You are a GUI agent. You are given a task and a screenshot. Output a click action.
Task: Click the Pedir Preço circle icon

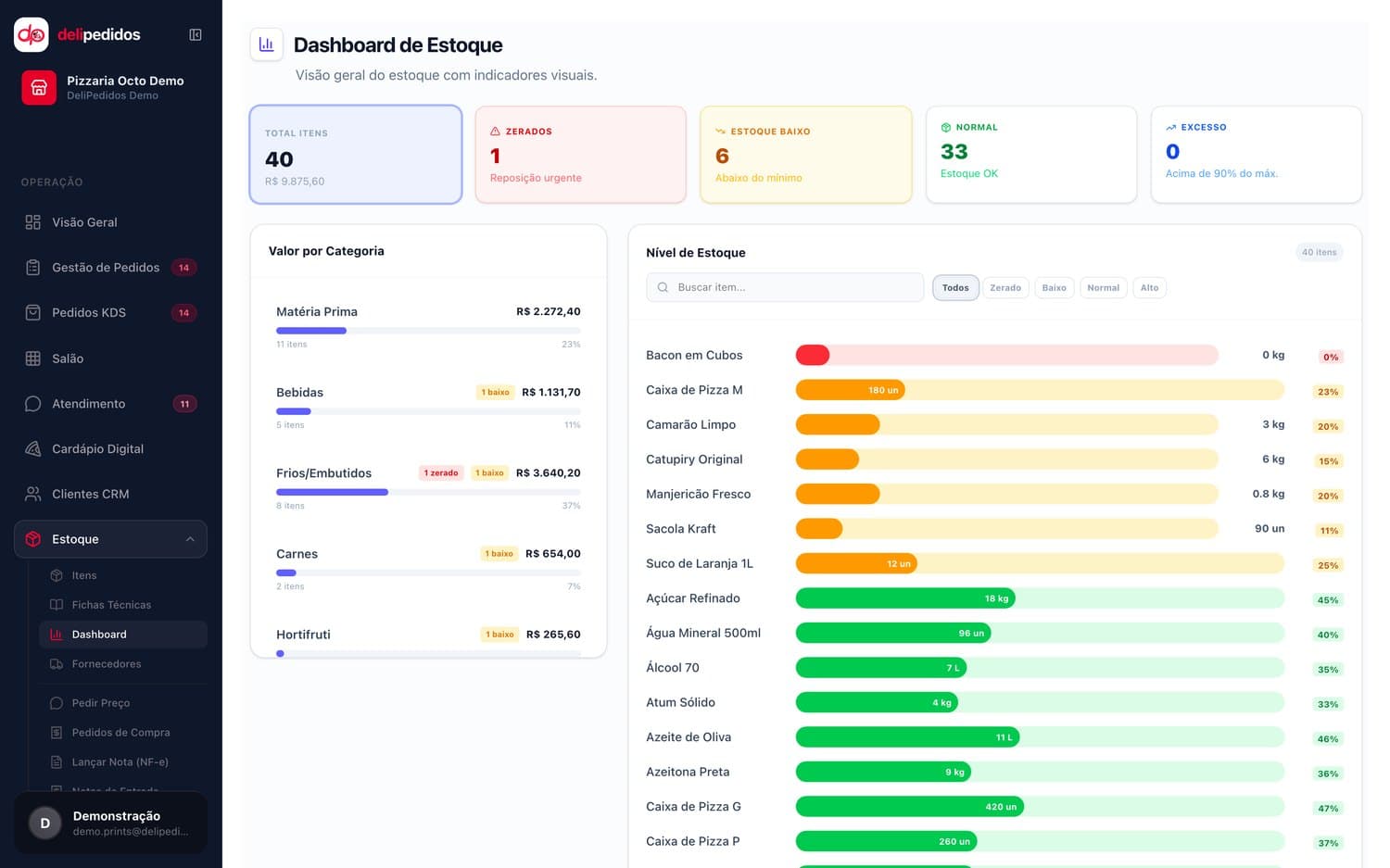(x=57, y=703)
